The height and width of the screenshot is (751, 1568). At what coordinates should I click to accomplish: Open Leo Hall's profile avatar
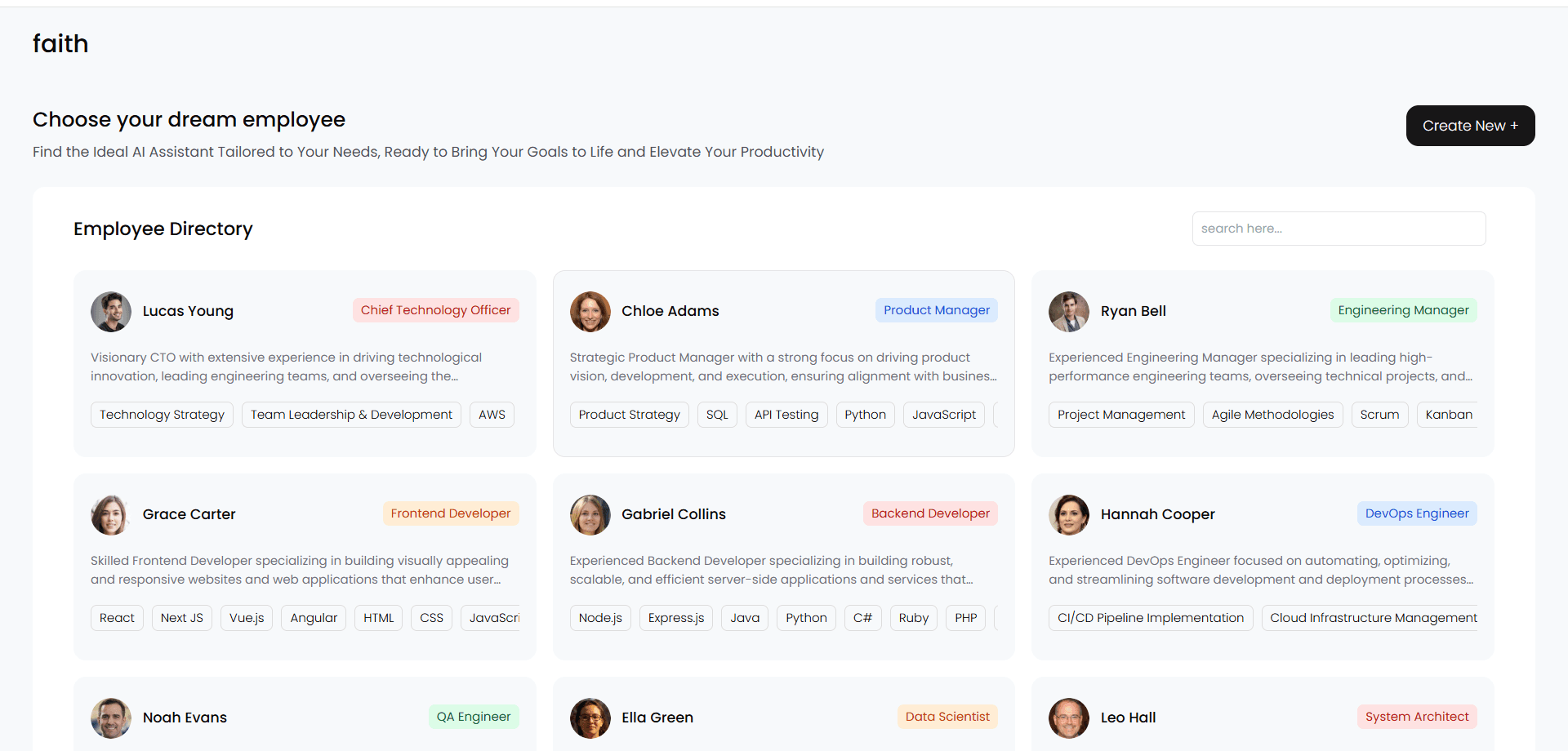(1069, 718)
